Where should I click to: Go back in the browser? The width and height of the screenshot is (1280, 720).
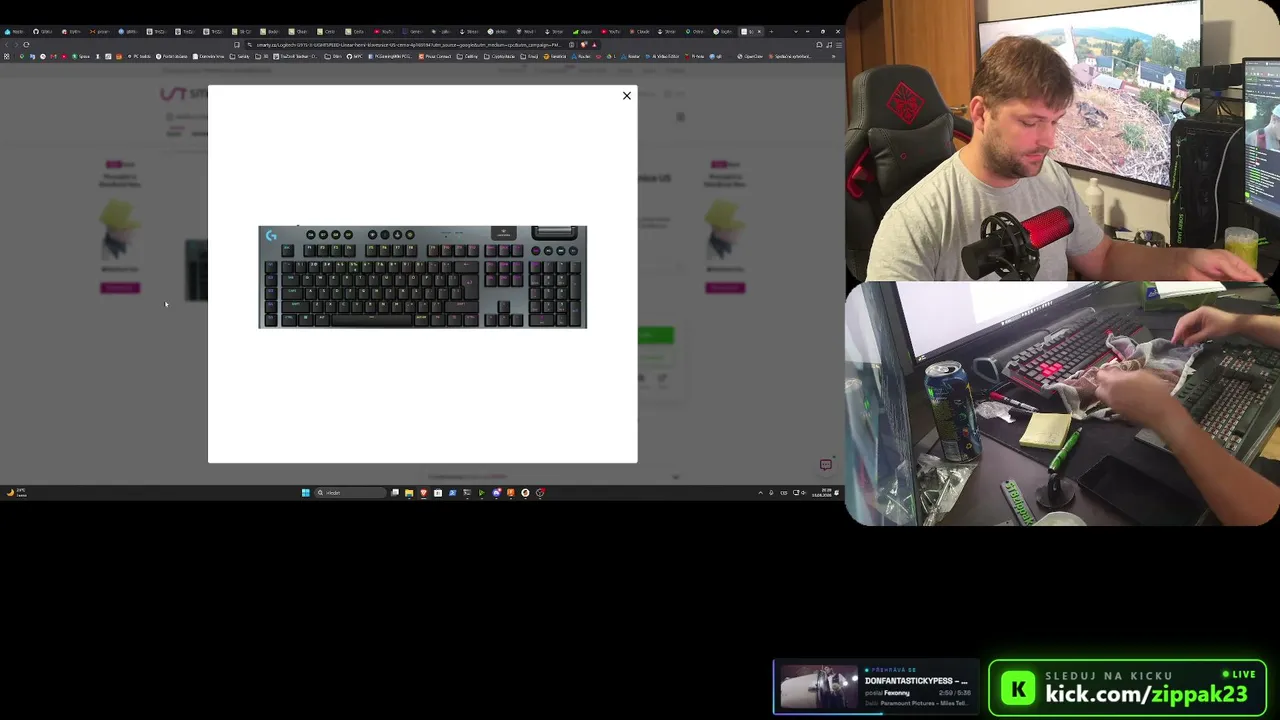(x=6, y=44)
